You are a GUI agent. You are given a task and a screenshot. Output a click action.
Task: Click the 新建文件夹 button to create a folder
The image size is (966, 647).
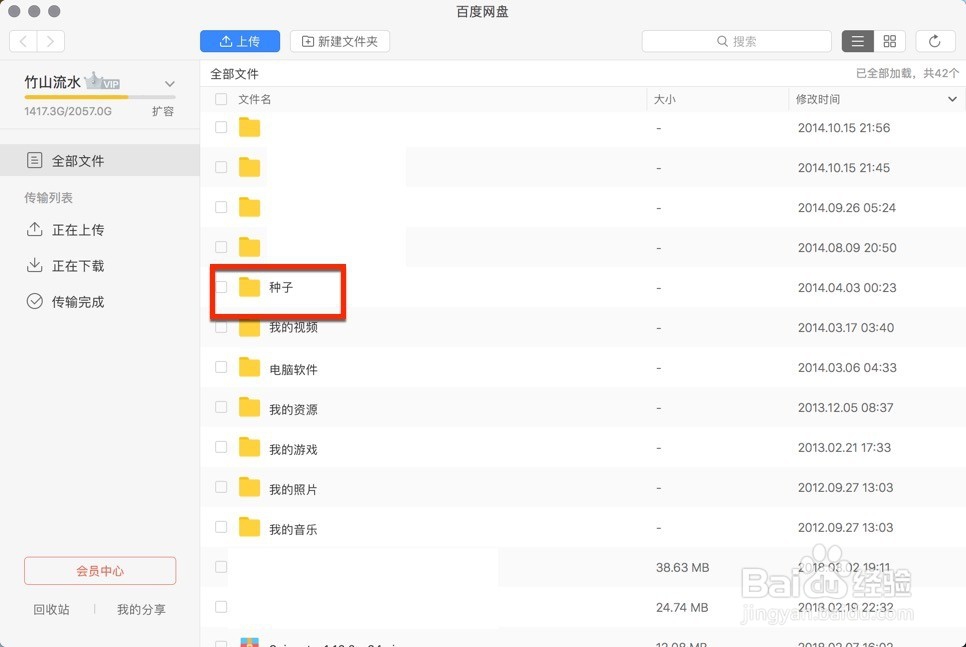click(340, 41)
